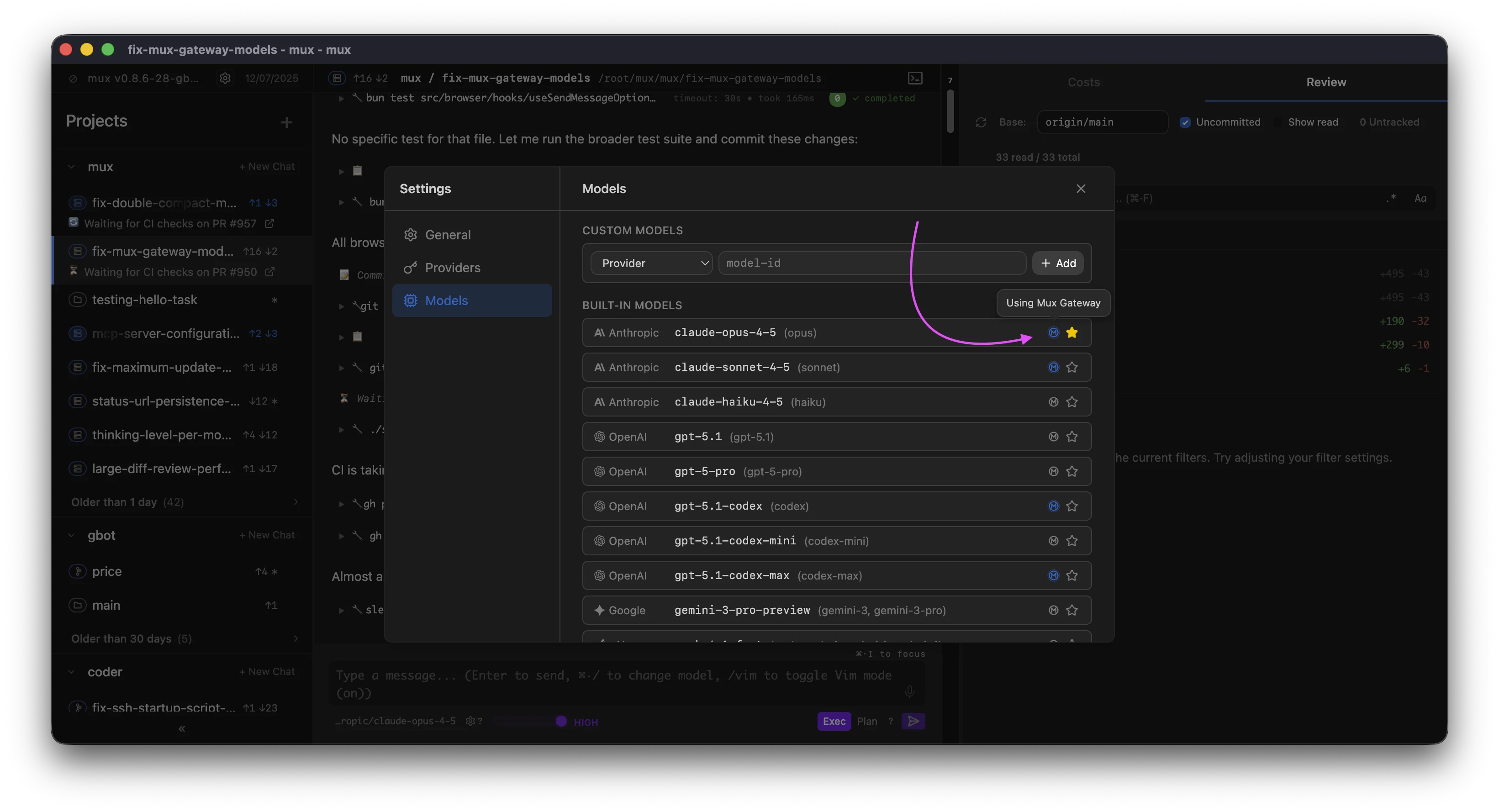Adjust the thinking level slider
The width and height of the screenshot is (1499, 812).
561,721
